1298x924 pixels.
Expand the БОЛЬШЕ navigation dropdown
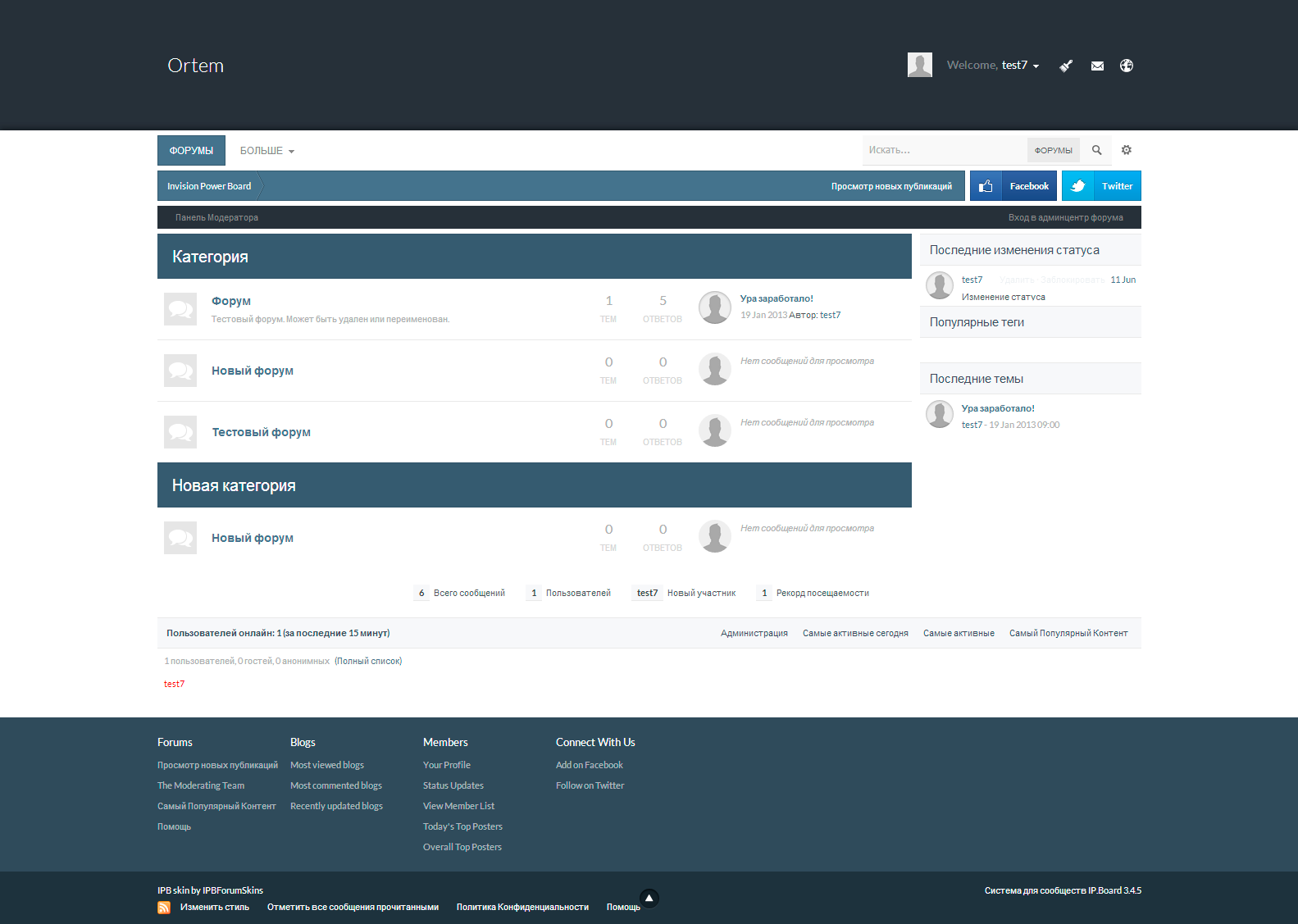(x=266, y=151)
